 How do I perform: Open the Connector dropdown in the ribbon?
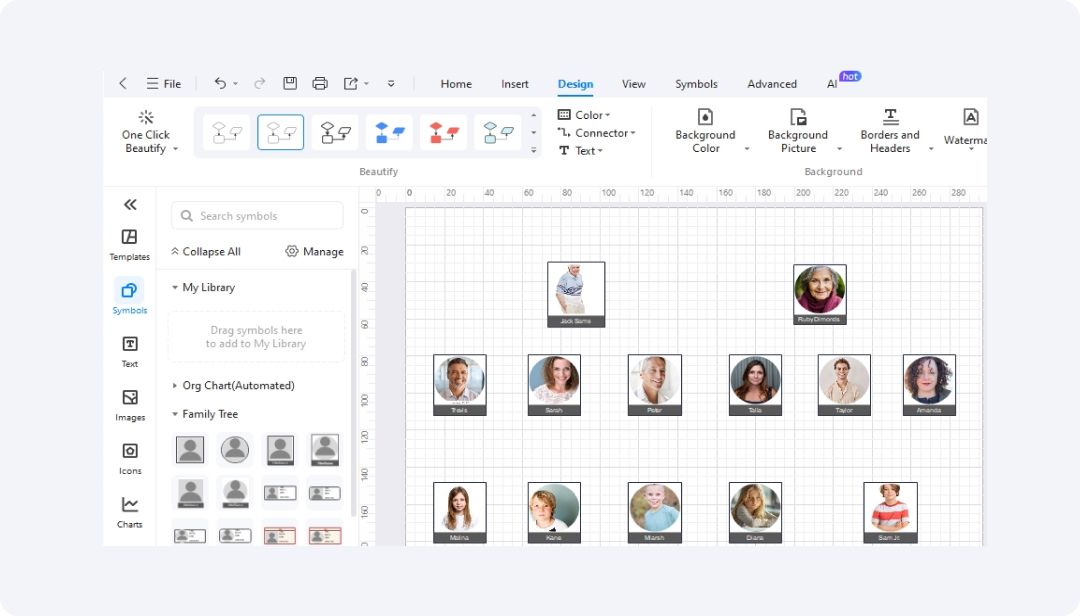[596, 133]
